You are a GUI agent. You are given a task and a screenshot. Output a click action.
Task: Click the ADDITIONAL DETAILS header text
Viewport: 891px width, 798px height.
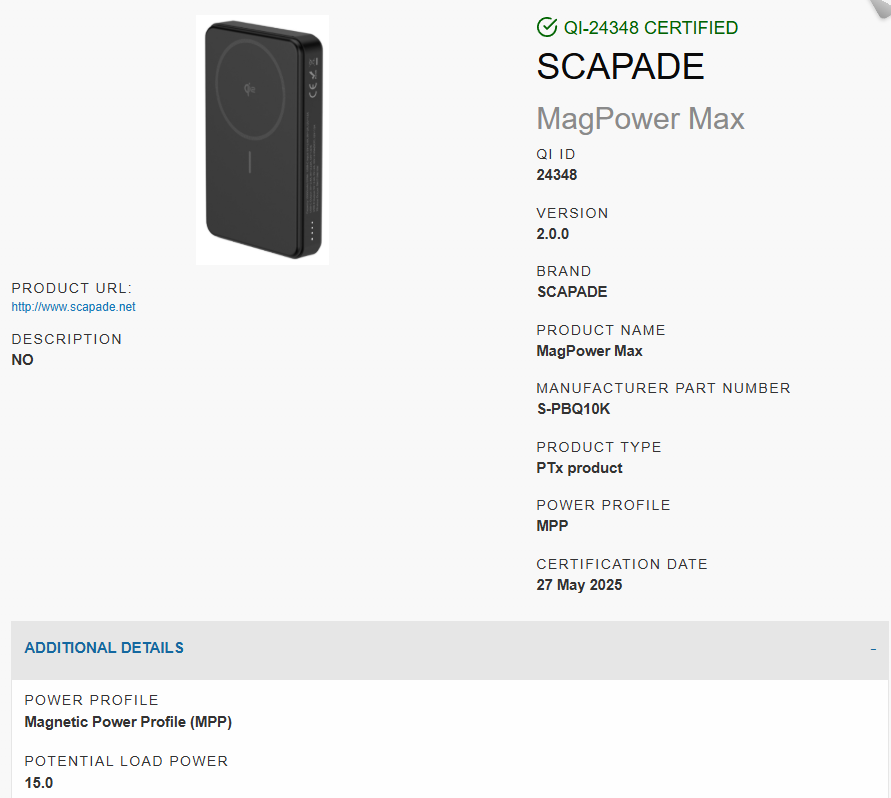click(104, 649)
